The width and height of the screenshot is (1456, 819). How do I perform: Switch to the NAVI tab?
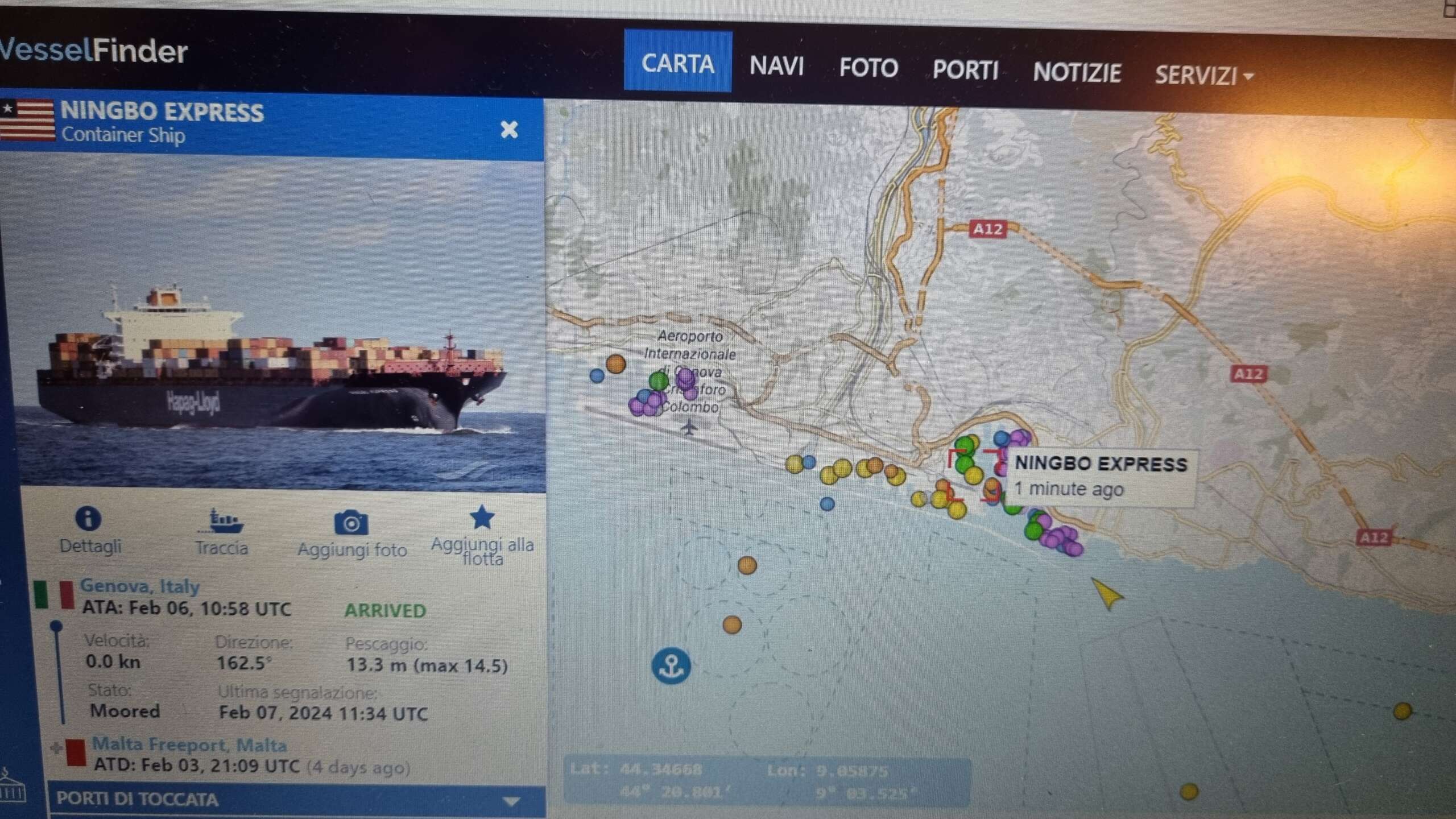coord(776,65)
